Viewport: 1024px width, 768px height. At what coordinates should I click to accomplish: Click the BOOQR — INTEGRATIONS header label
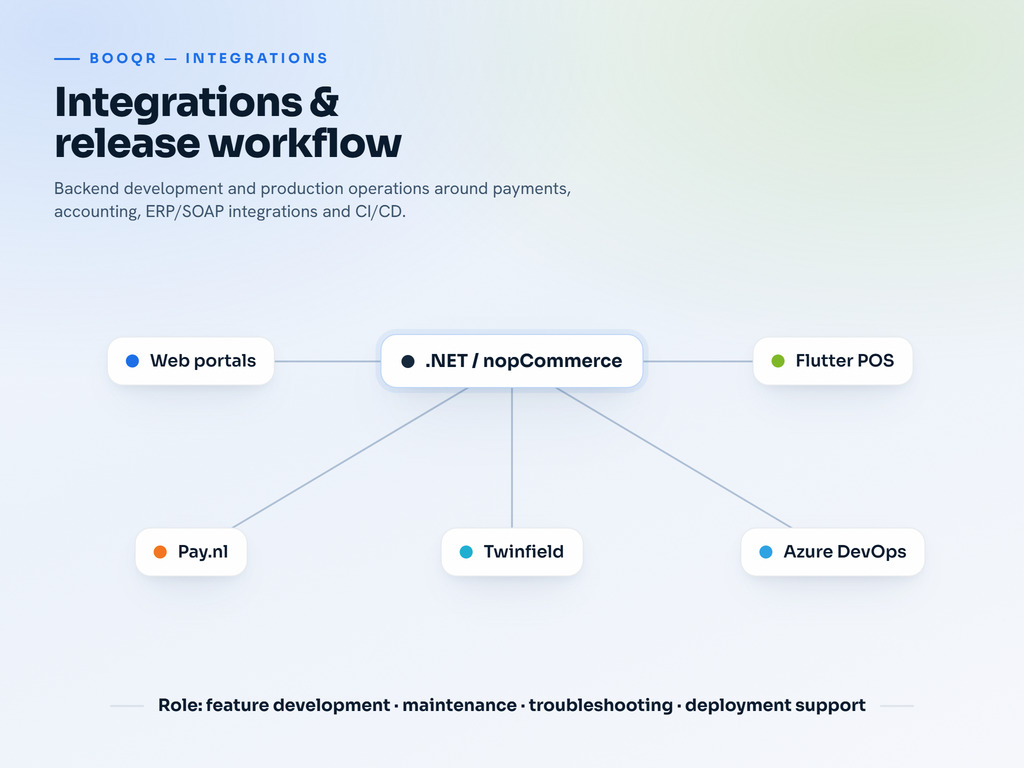point(208,58)
